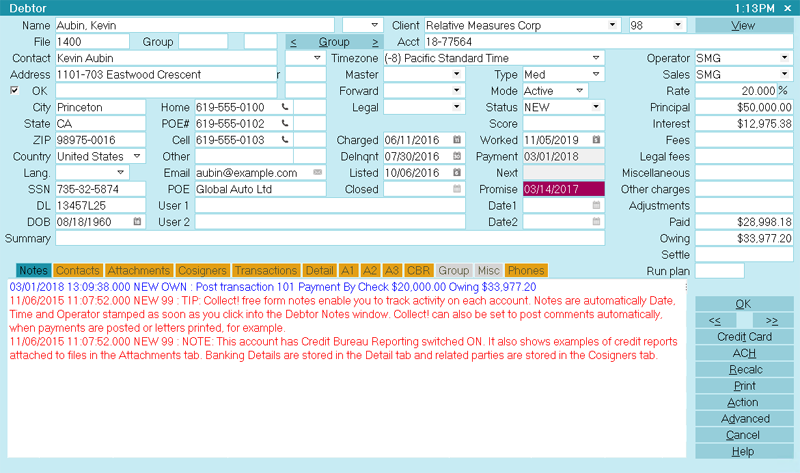The width and height of the screenshot is (800, 473).
Task: Open the Date1 calendar icon
Action: point(596,205)
